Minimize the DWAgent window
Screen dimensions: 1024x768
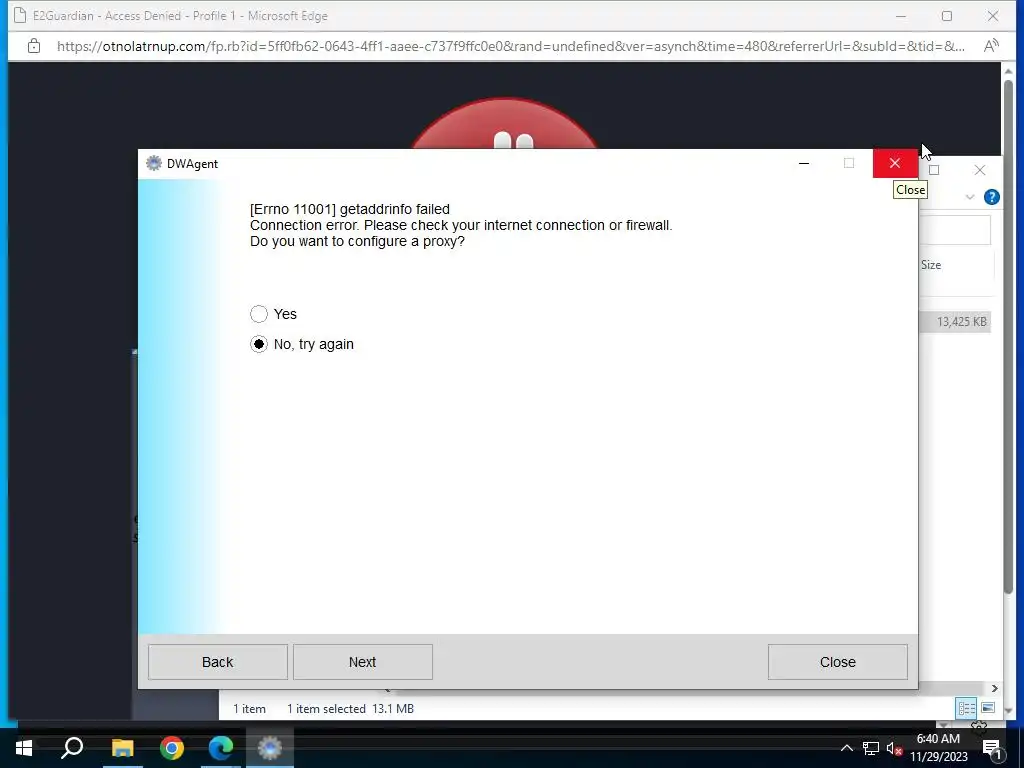tap(804, 163)
